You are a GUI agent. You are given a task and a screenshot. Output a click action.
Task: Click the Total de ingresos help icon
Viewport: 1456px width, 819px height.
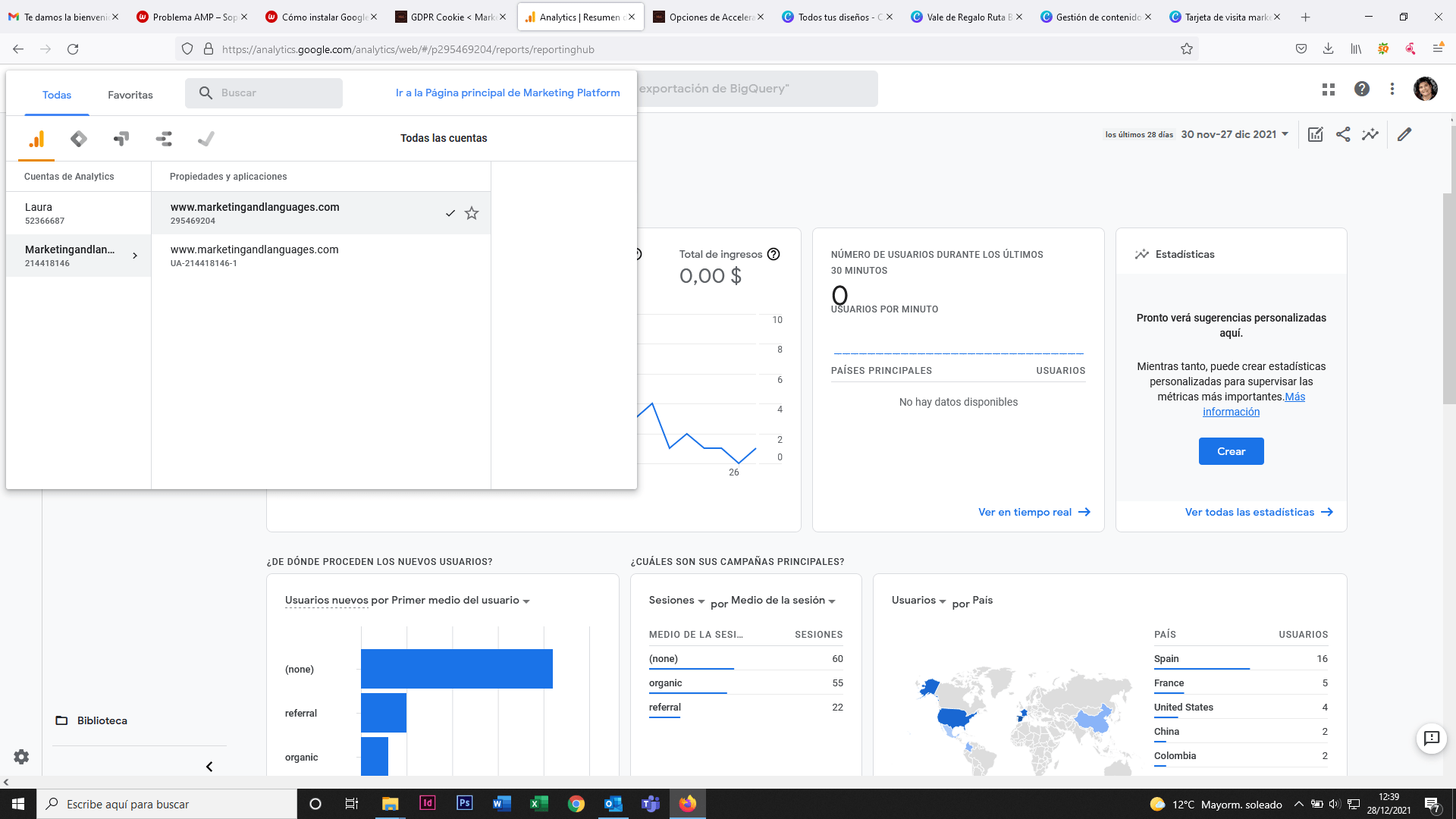point(773,254)
